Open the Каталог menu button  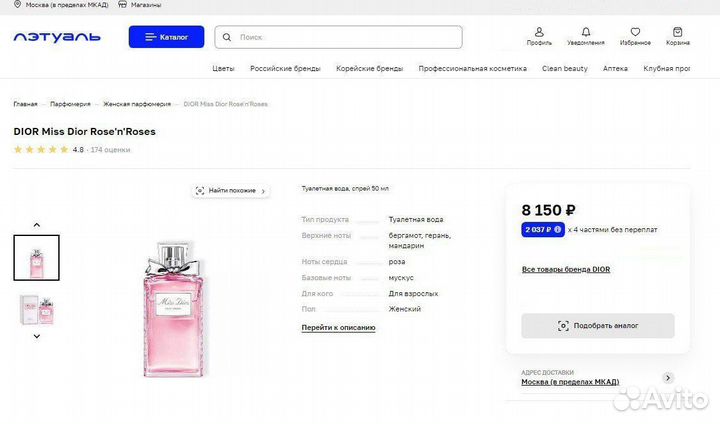166,37
